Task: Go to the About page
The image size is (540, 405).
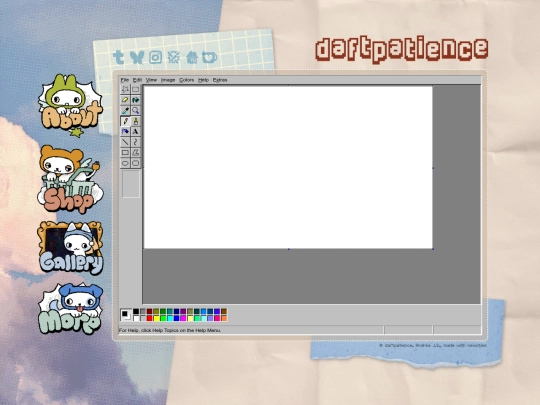Action: click(x=70, y=105)
